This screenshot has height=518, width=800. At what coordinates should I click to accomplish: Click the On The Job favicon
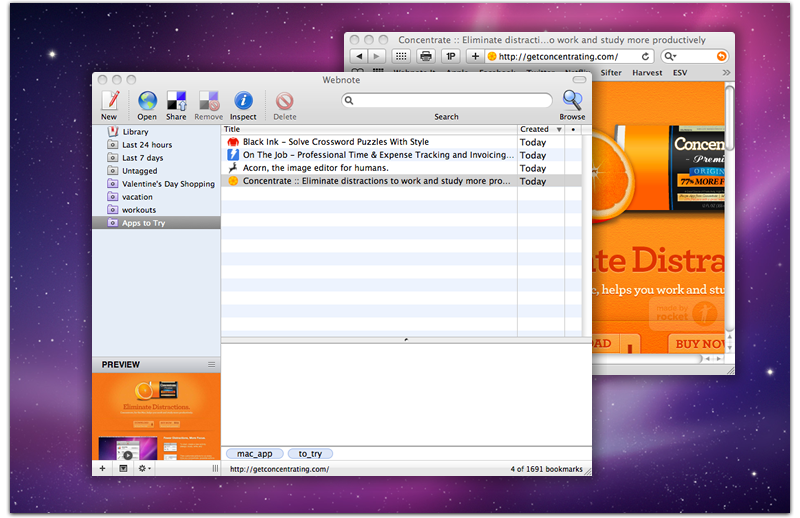(x=233, y=155)
